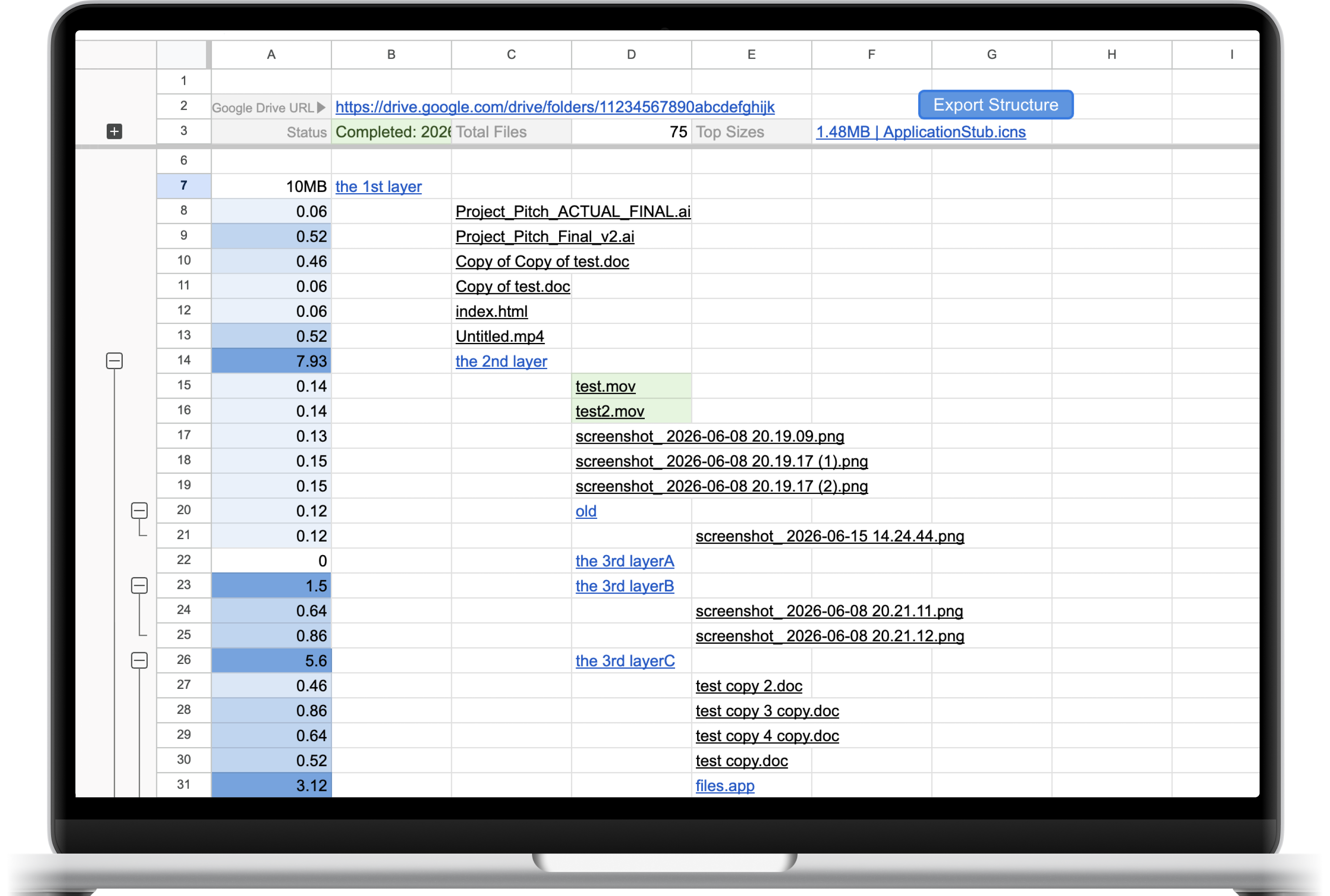
Task: Select column D header
Action: [632, 54]
